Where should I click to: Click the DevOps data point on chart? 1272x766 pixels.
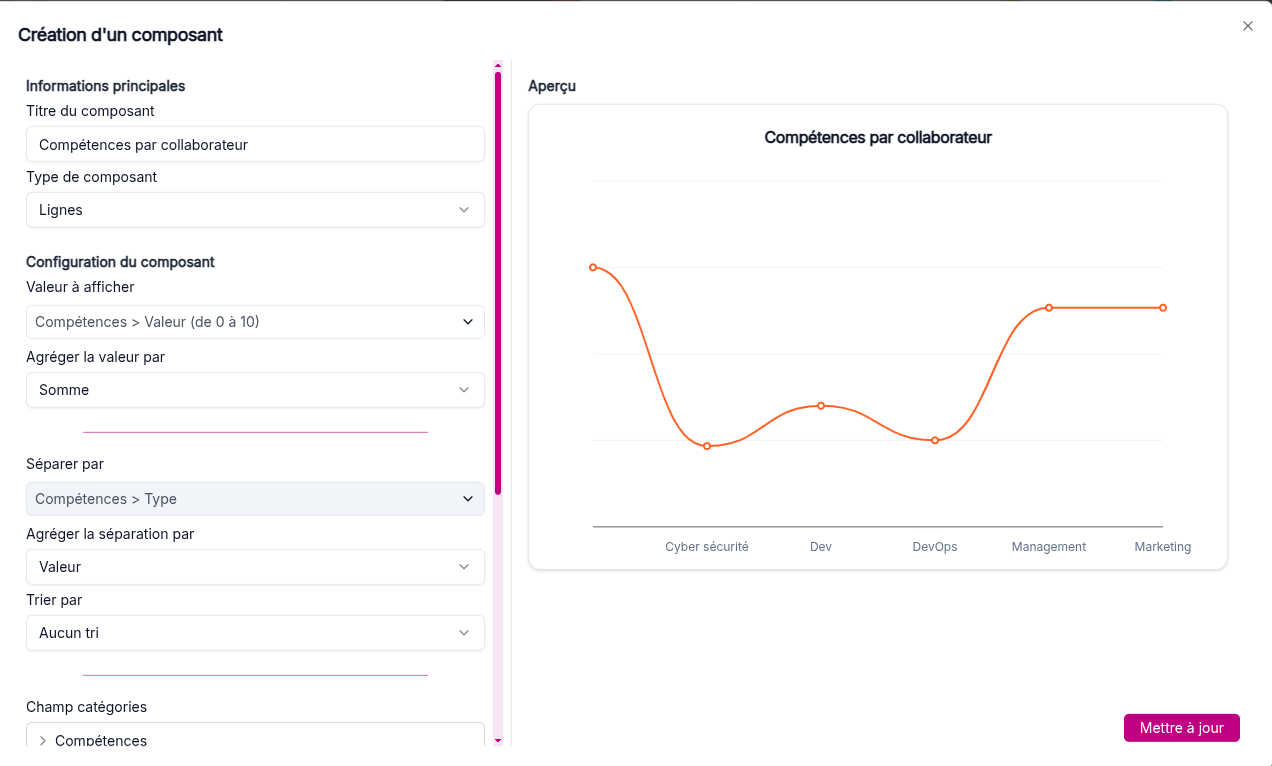(935, 440)
